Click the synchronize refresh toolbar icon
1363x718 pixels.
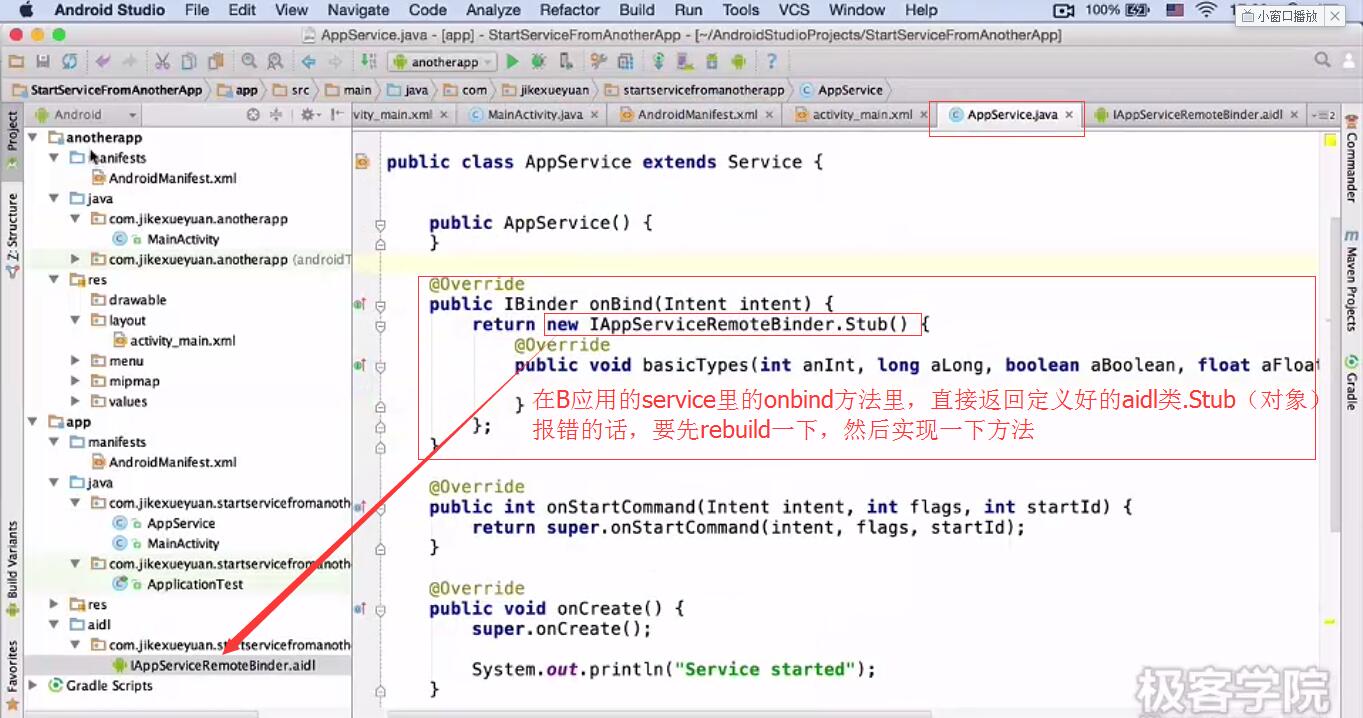coord(69,62)
